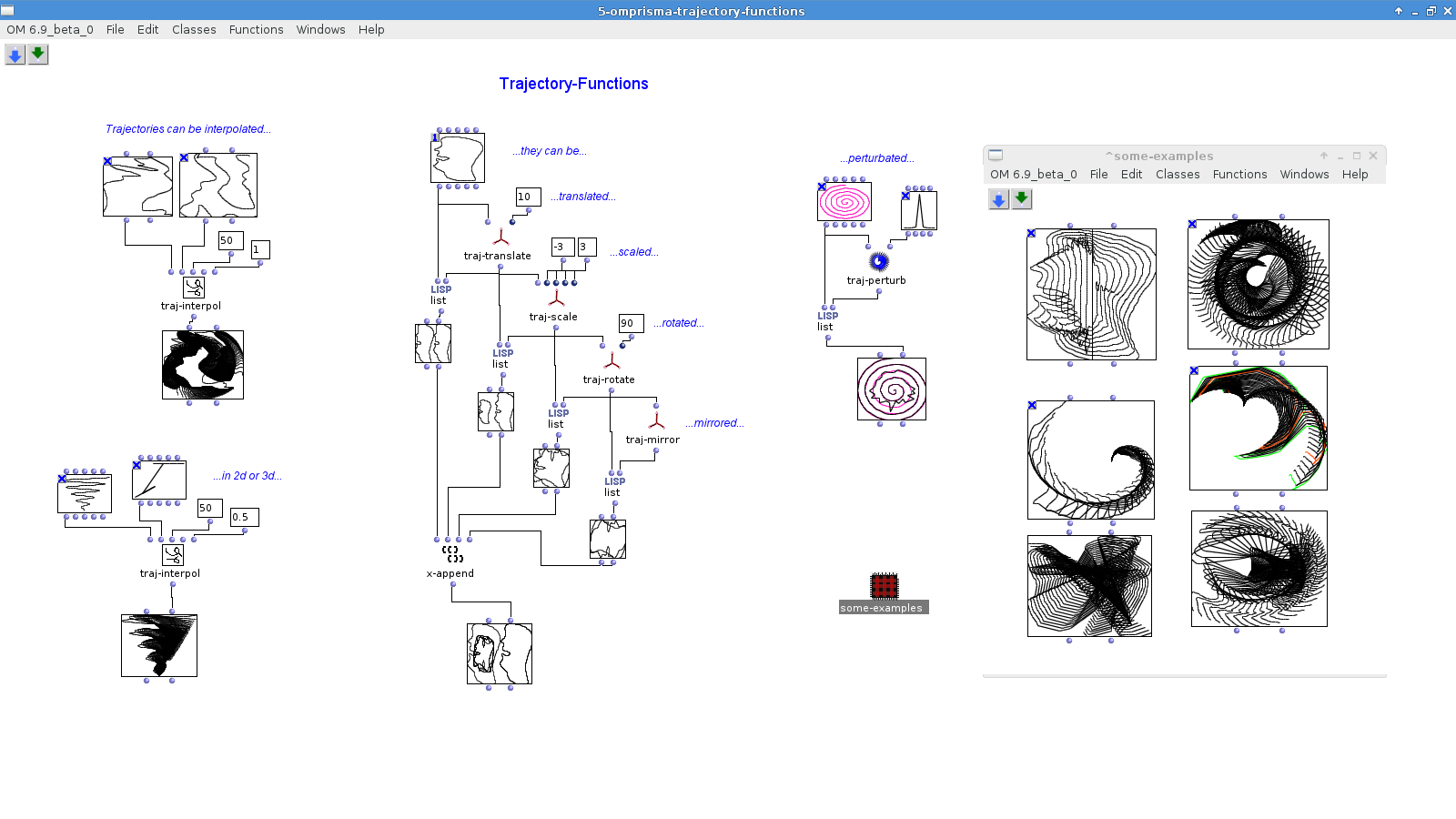Select the source trajectory under 'they can be'
The image size is (1456, 819).
coord(458,157)
